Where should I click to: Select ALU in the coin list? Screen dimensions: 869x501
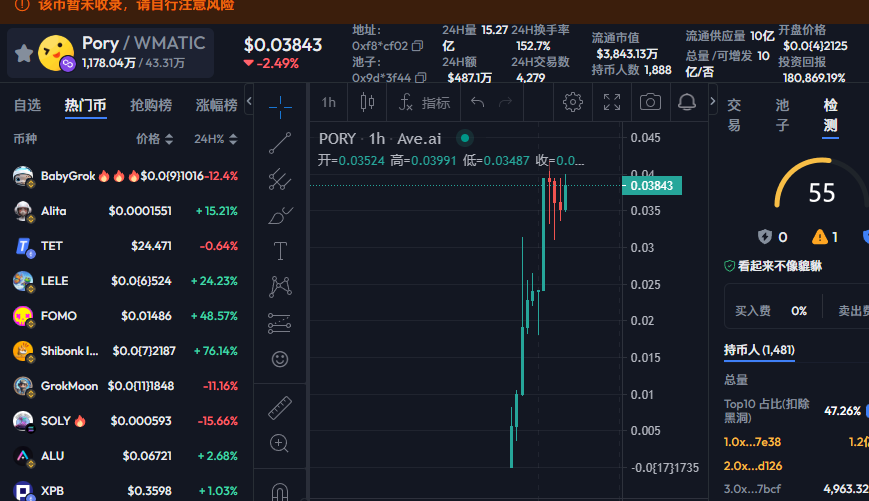coord(126,456)
